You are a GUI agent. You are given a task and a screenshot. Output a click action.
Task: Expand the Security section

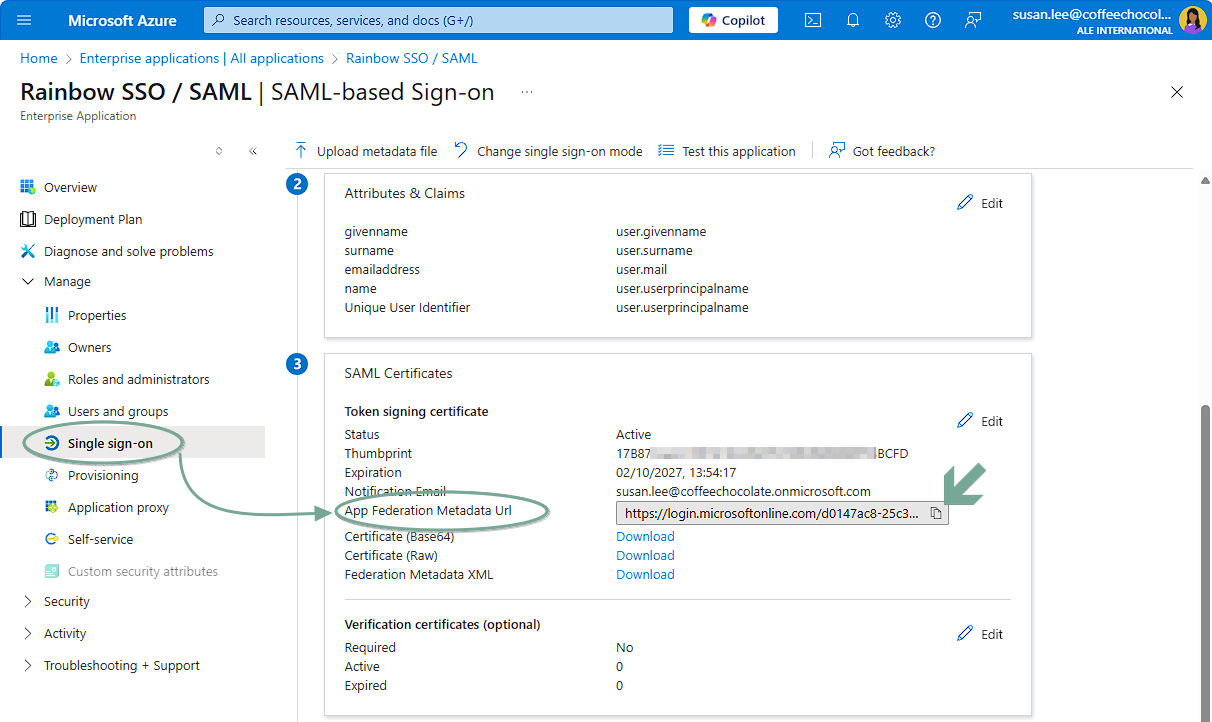28,602
